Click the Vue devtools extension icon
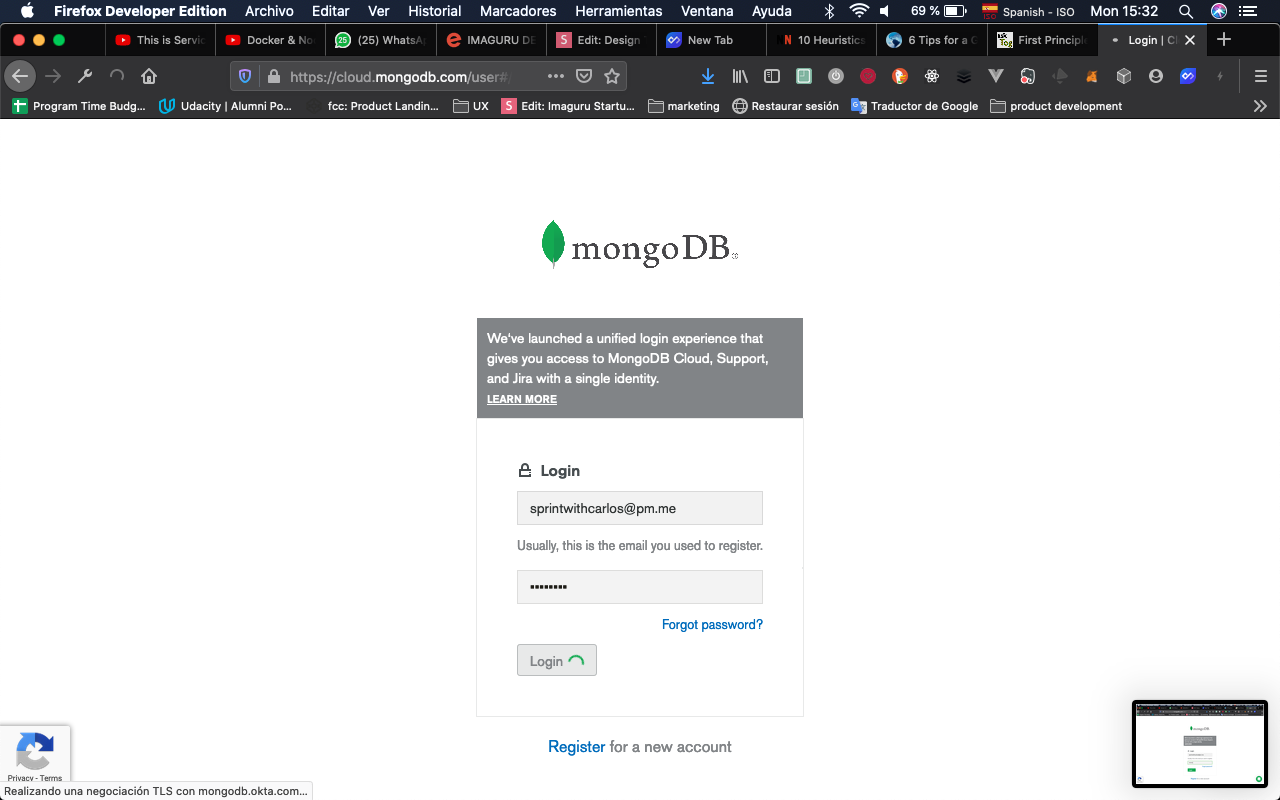 click(996, 76)
